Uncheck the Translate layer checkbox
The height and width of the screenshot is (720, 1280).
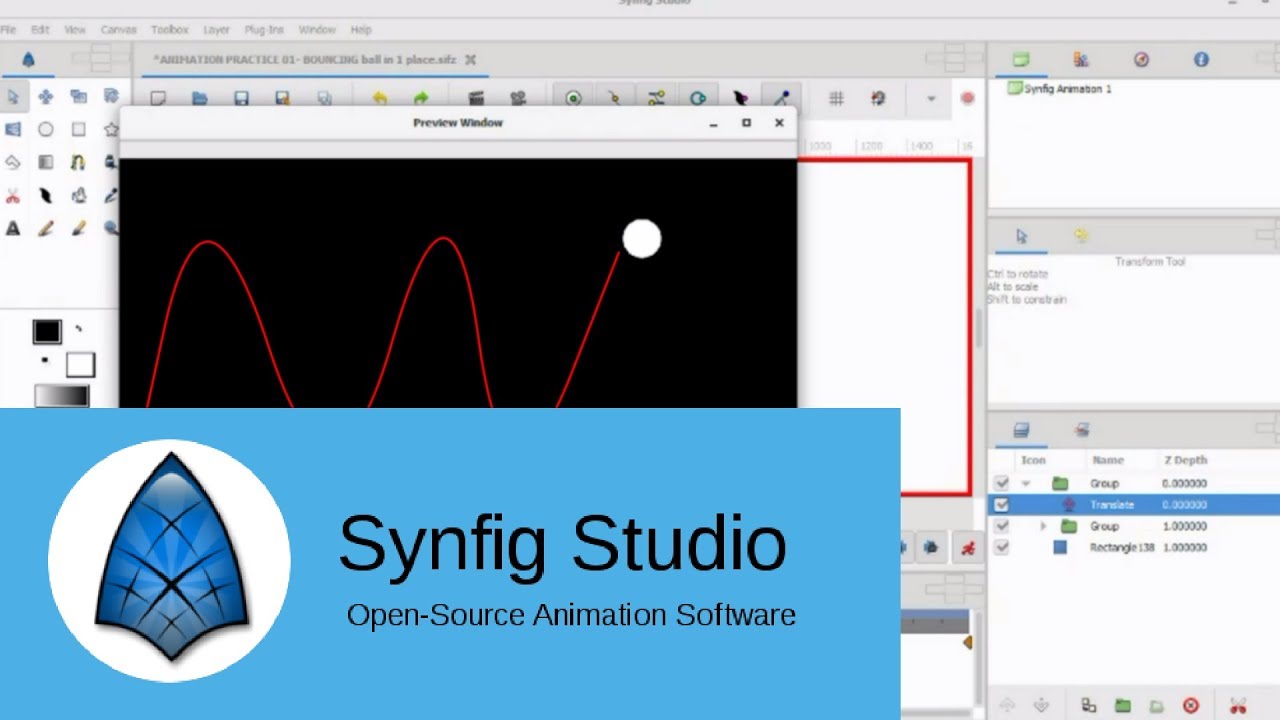tap(1001, 505)
